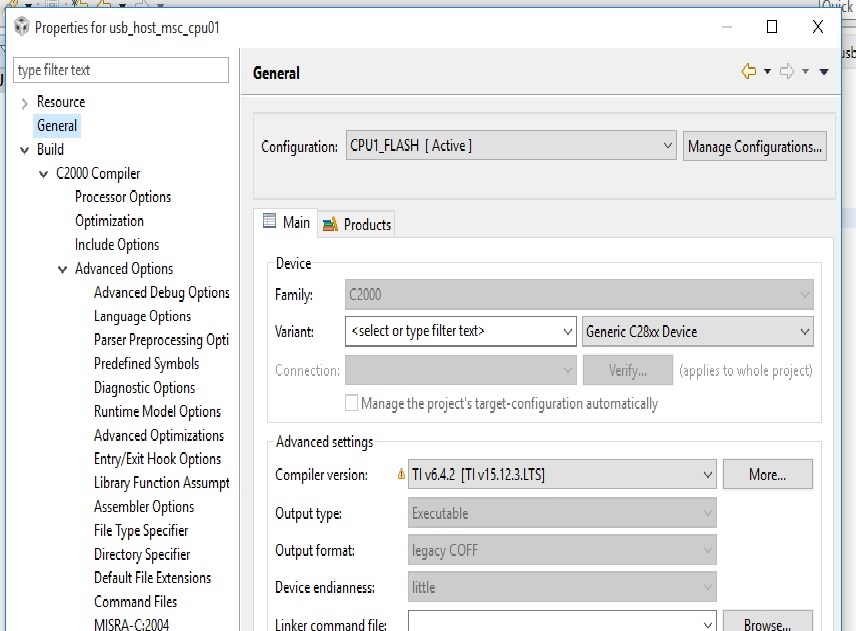
Task: Click the Verify... connection button
Action: pyautogui.click(x=628, y=370)
